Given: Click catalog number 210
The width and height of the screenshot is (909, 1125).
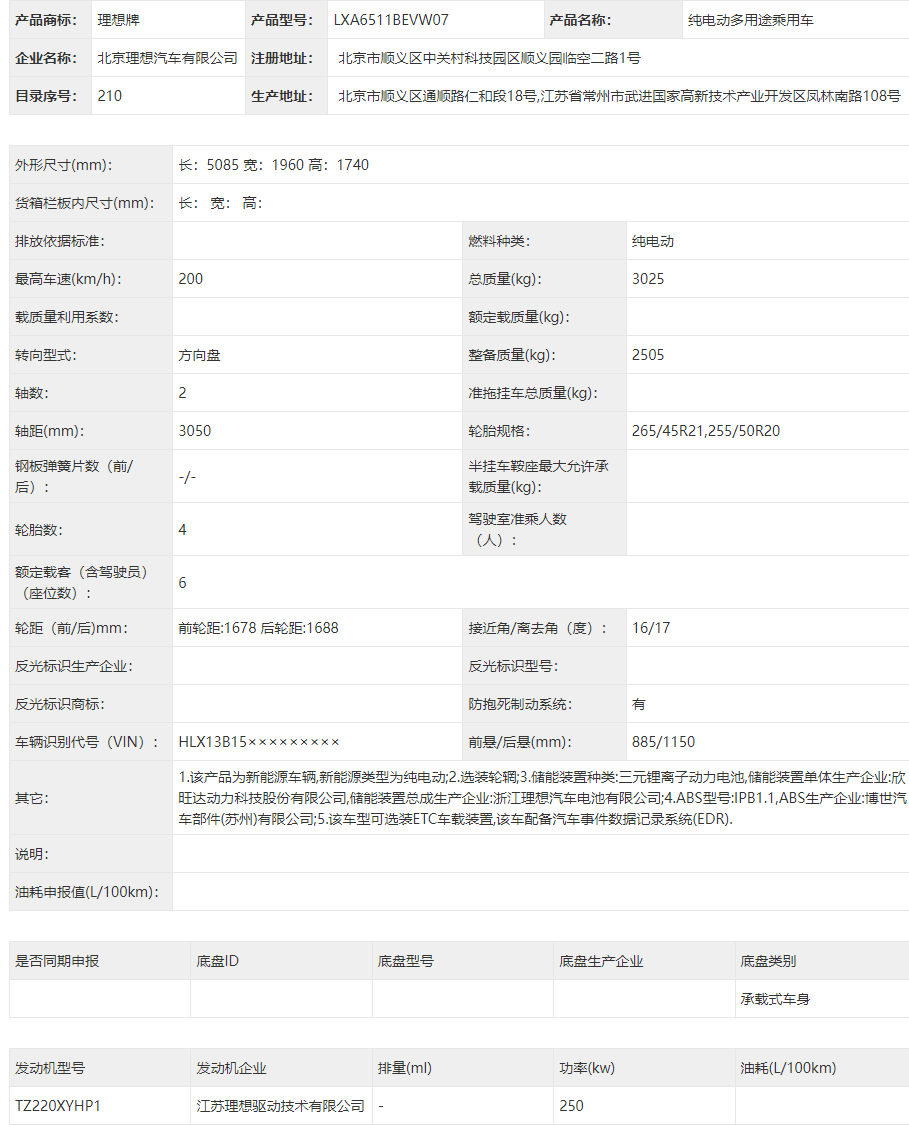Looking at the screenshot, I should click(x=110, y=96).
